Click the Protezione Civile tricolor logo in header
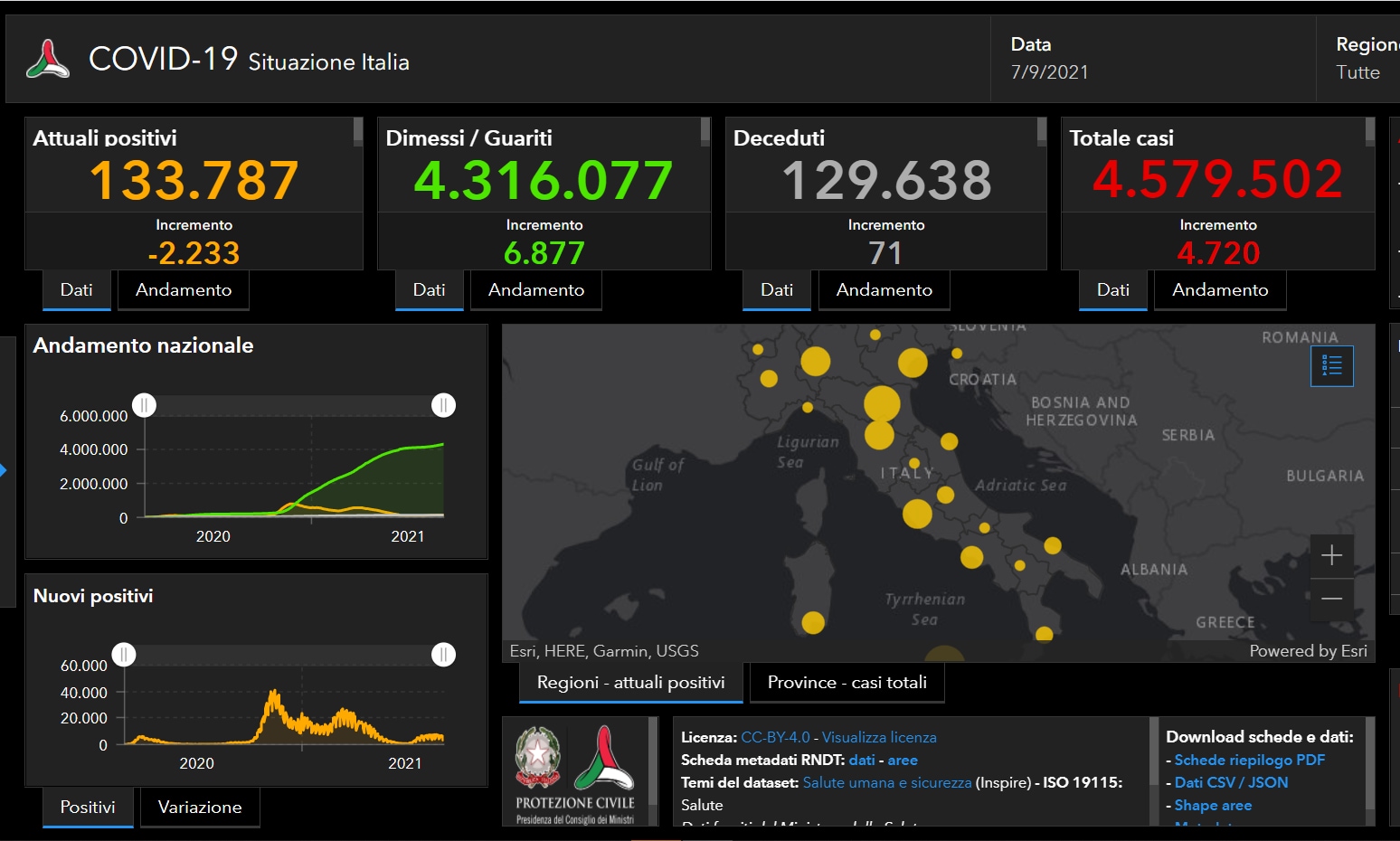This screenshot has height=841, width=1400. (x=48, y=60)
